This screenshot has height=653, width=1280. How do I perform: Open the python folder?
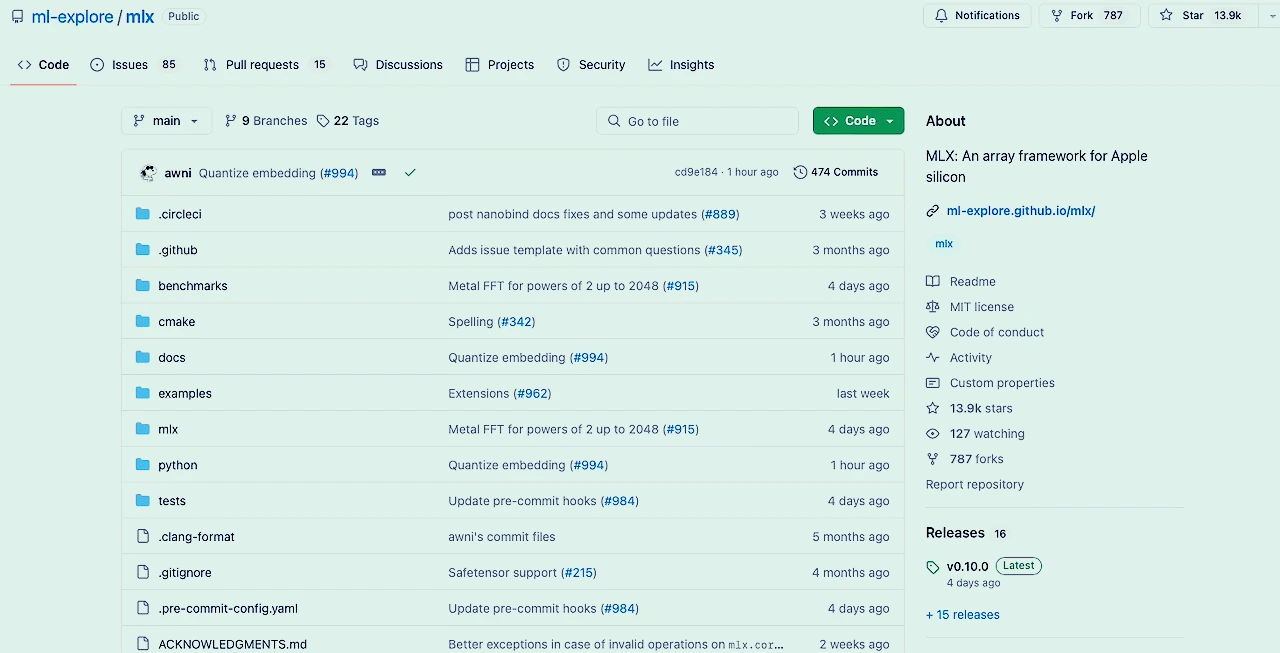coord(178,465)
